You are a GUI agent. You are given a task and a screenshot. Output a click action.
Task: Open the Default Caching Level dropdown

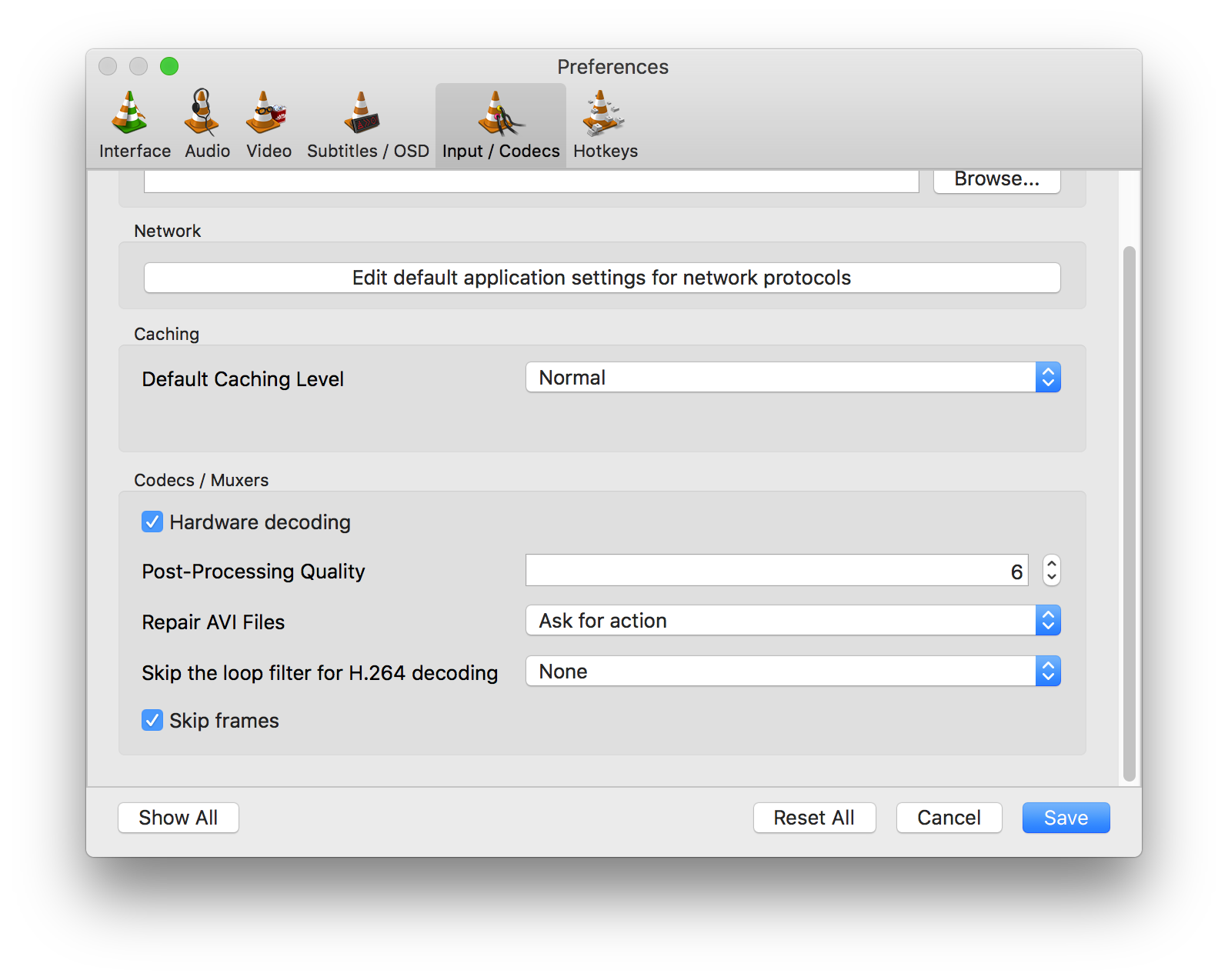pos(793,377)
